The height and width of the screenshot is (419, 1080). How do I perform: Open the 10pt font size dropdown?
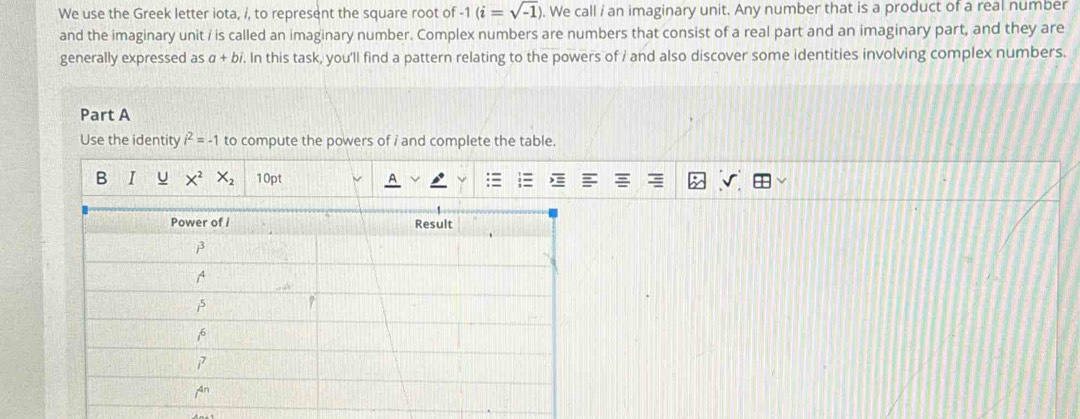(309, 179)
